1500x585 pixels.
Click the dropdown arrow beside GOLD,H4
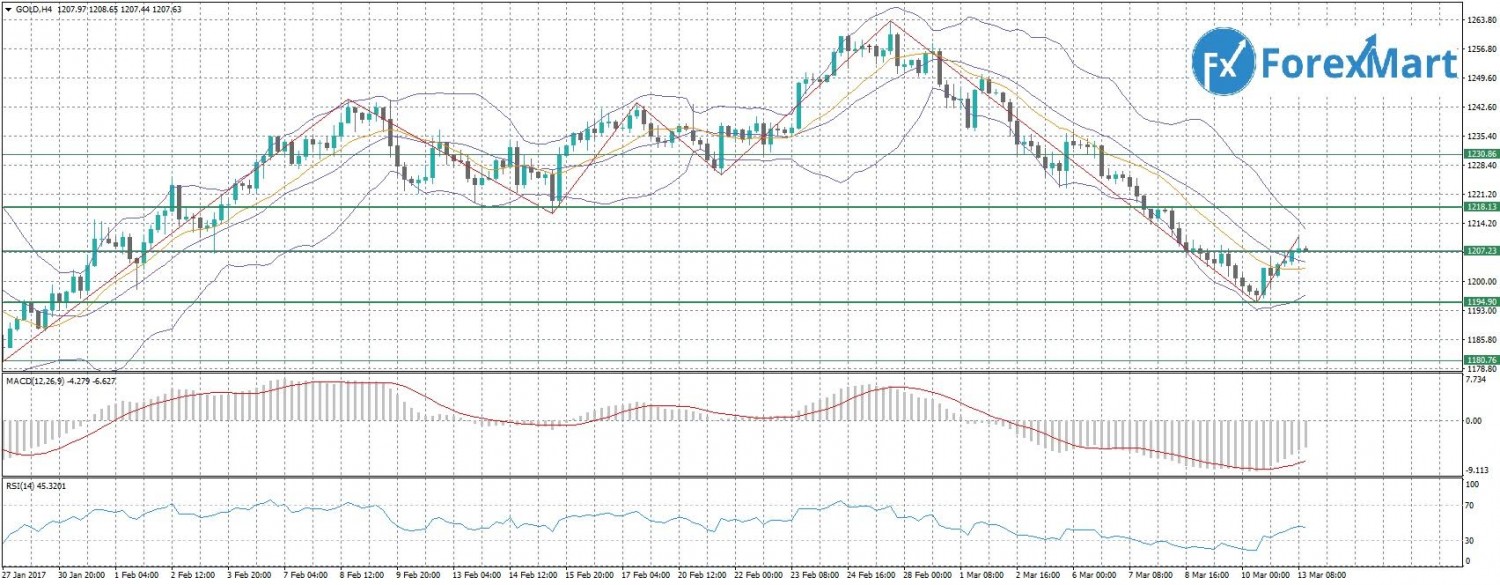(x=7, y=7)
